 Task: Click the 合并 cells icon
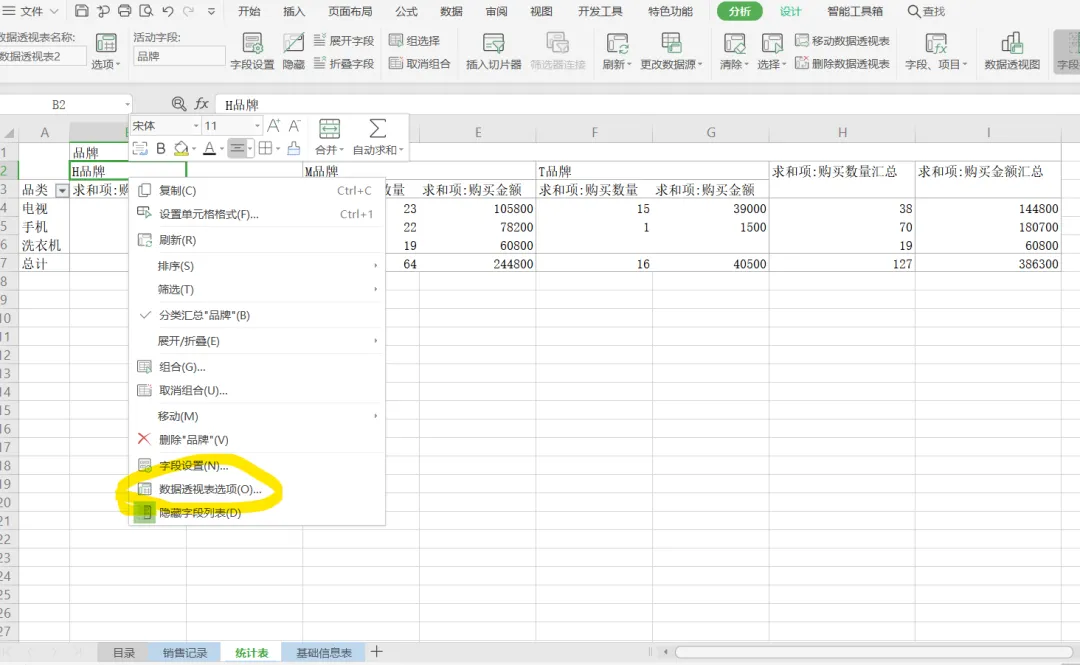(x=329, y=129)
